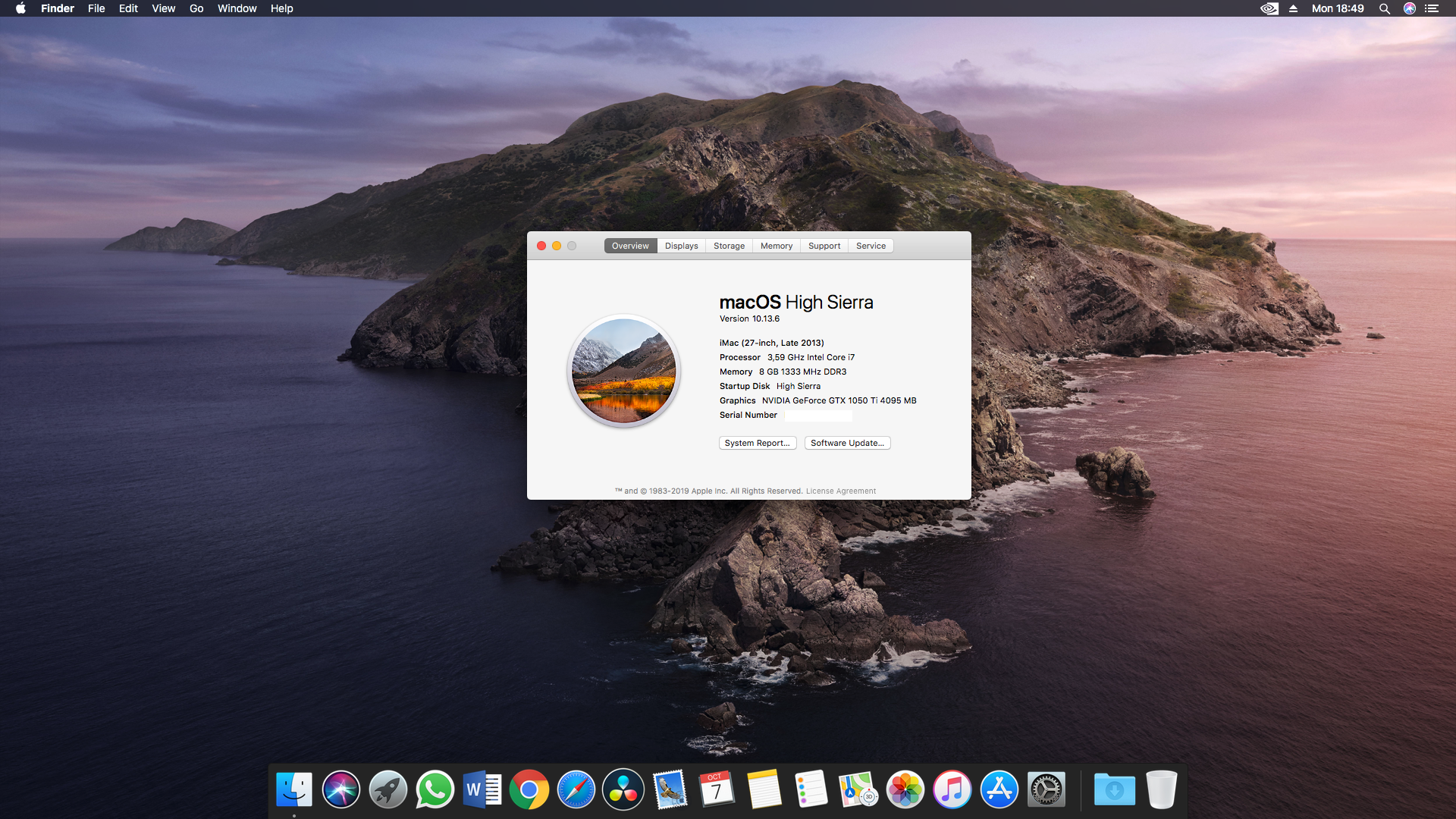Switch to the Memory tab

coord(777,246)
